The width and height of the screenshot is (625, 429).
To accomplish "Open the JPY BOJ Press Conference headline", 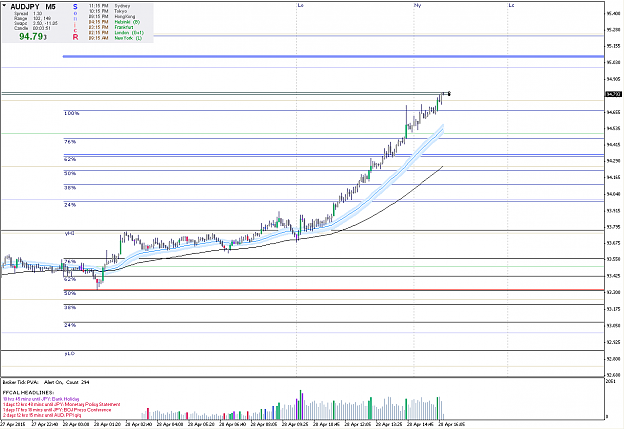I will click(57, 410).
